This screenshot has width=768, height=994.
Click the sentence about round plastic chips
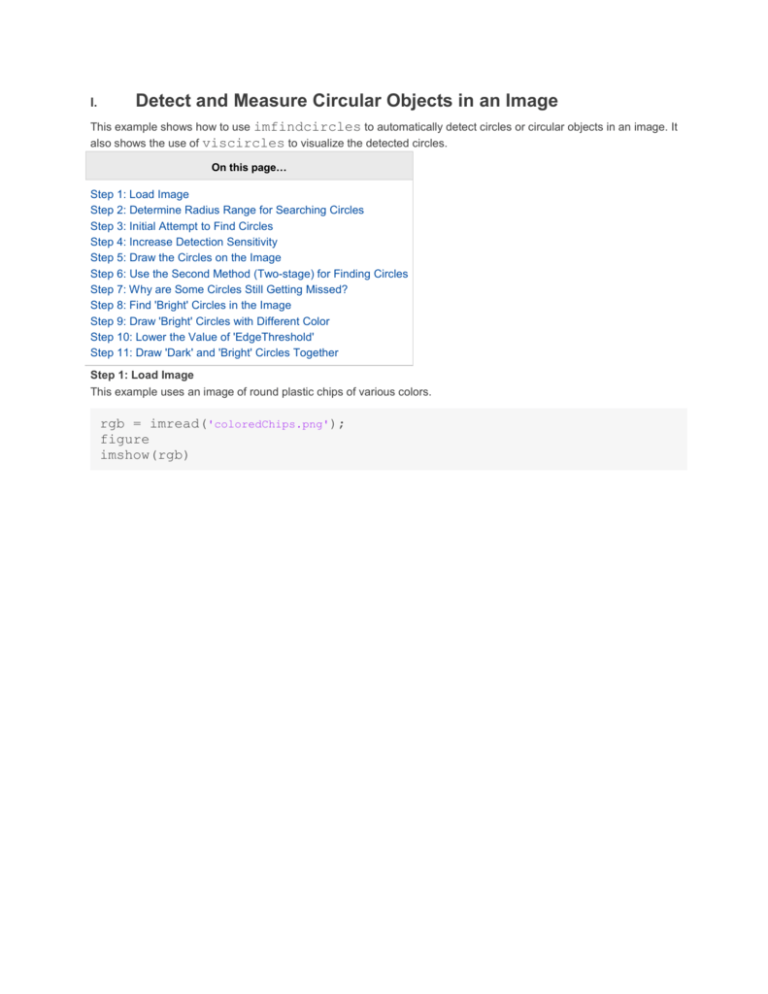[261, 392]
